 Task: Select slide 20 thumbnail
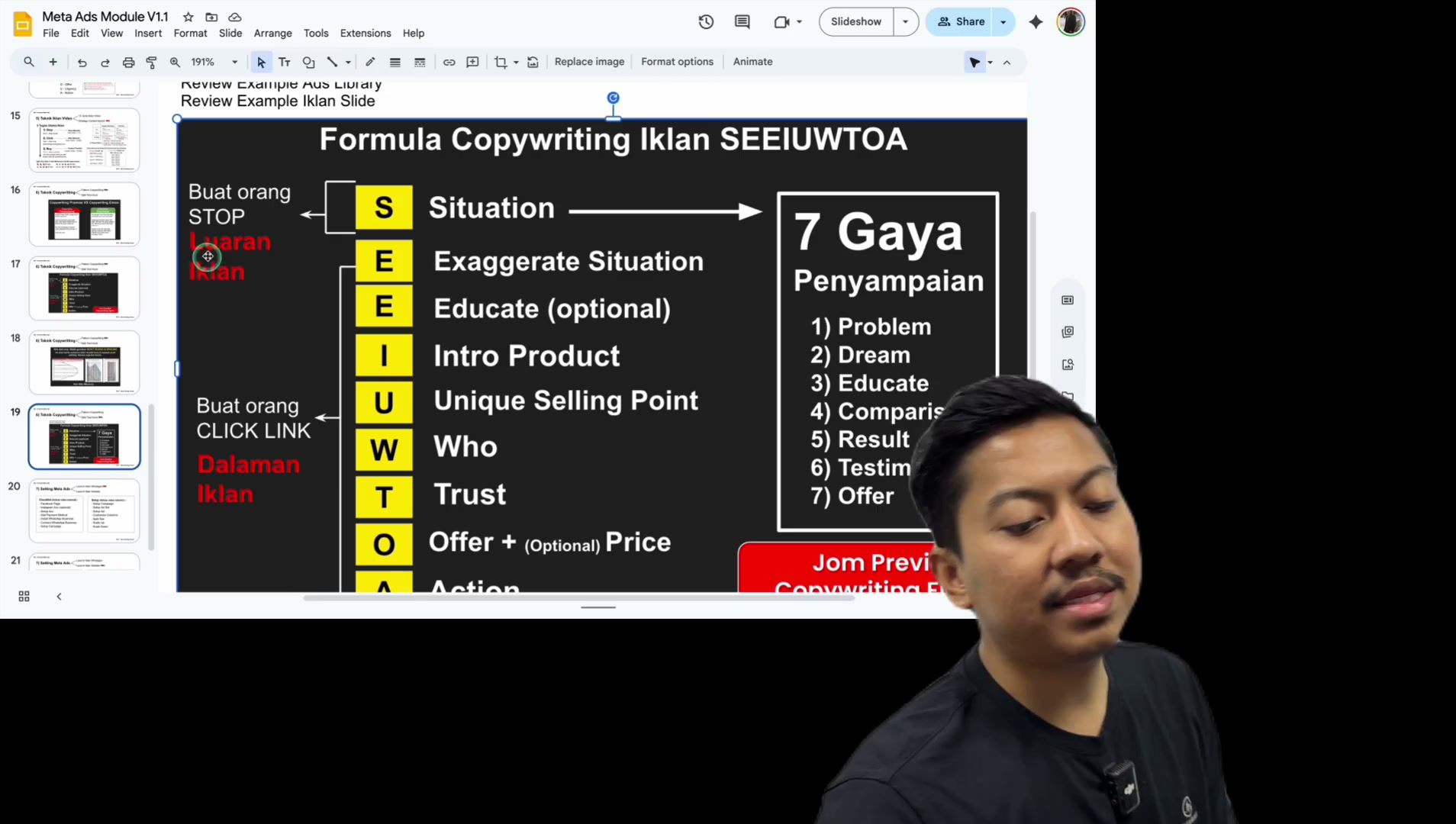click(x=85, y=510)
